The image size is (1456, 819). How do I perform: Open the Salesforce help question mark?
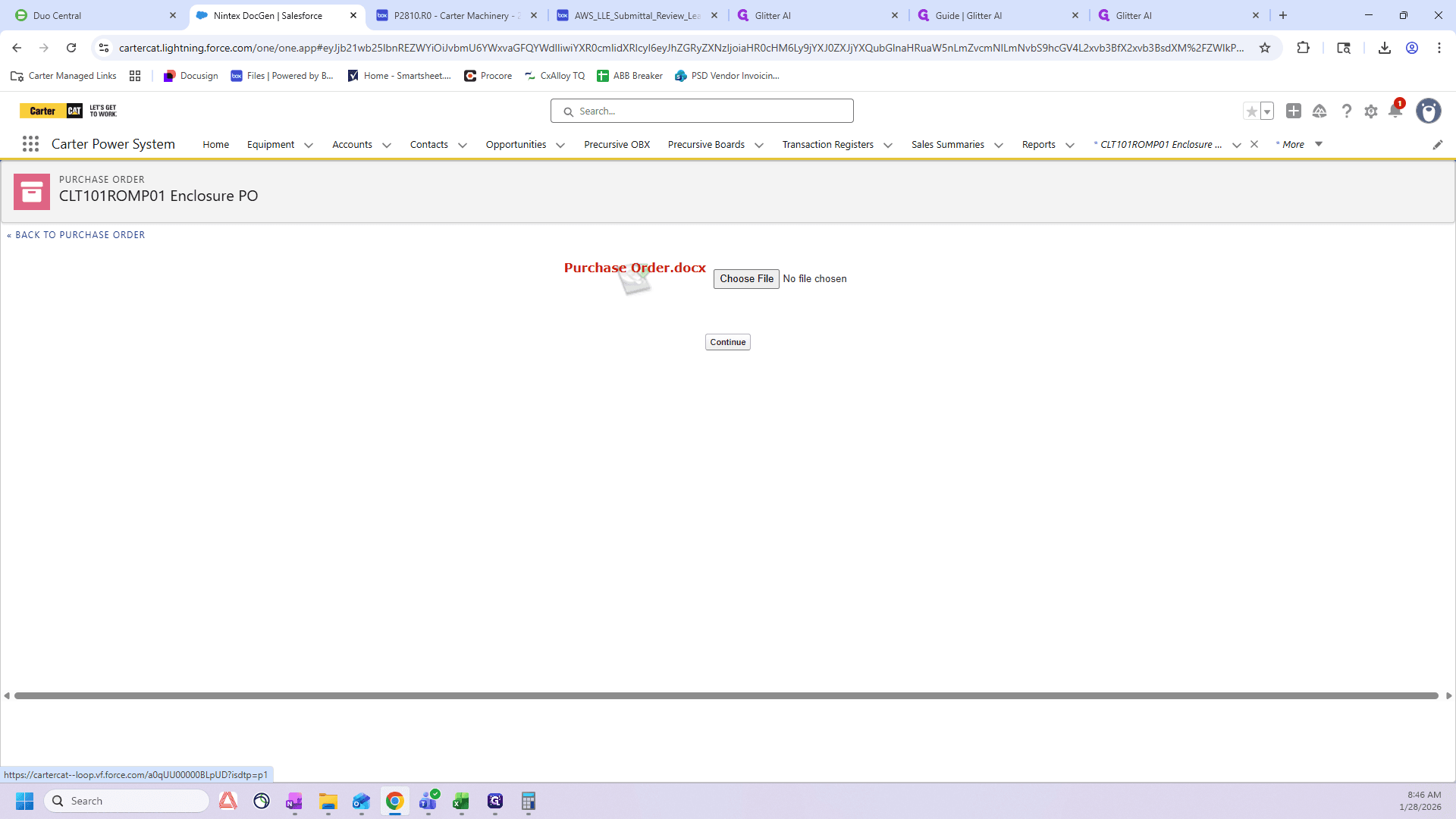coord(1346,111)
